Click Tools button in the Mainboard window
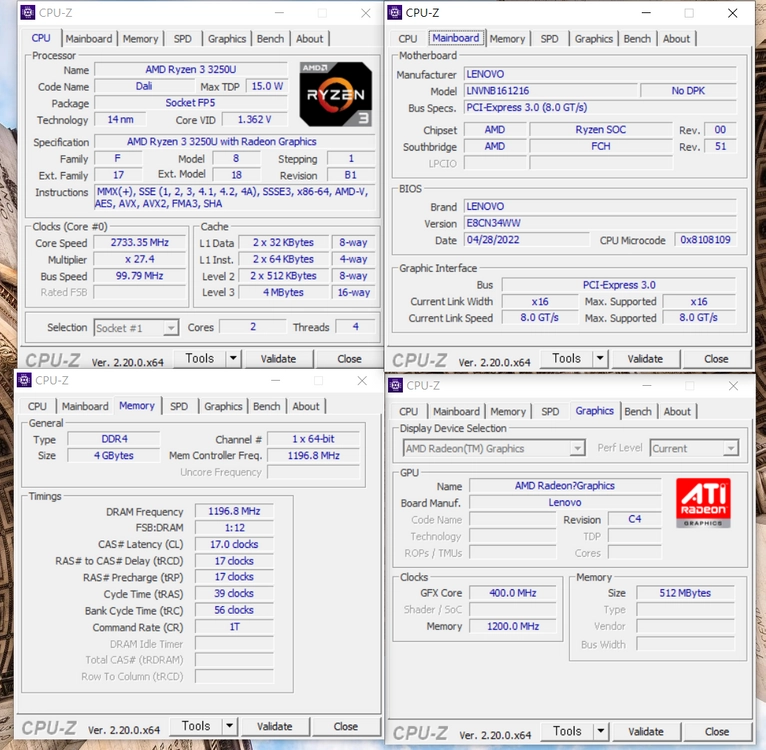This screenshot has width=766, height=750. pos(566,359)
